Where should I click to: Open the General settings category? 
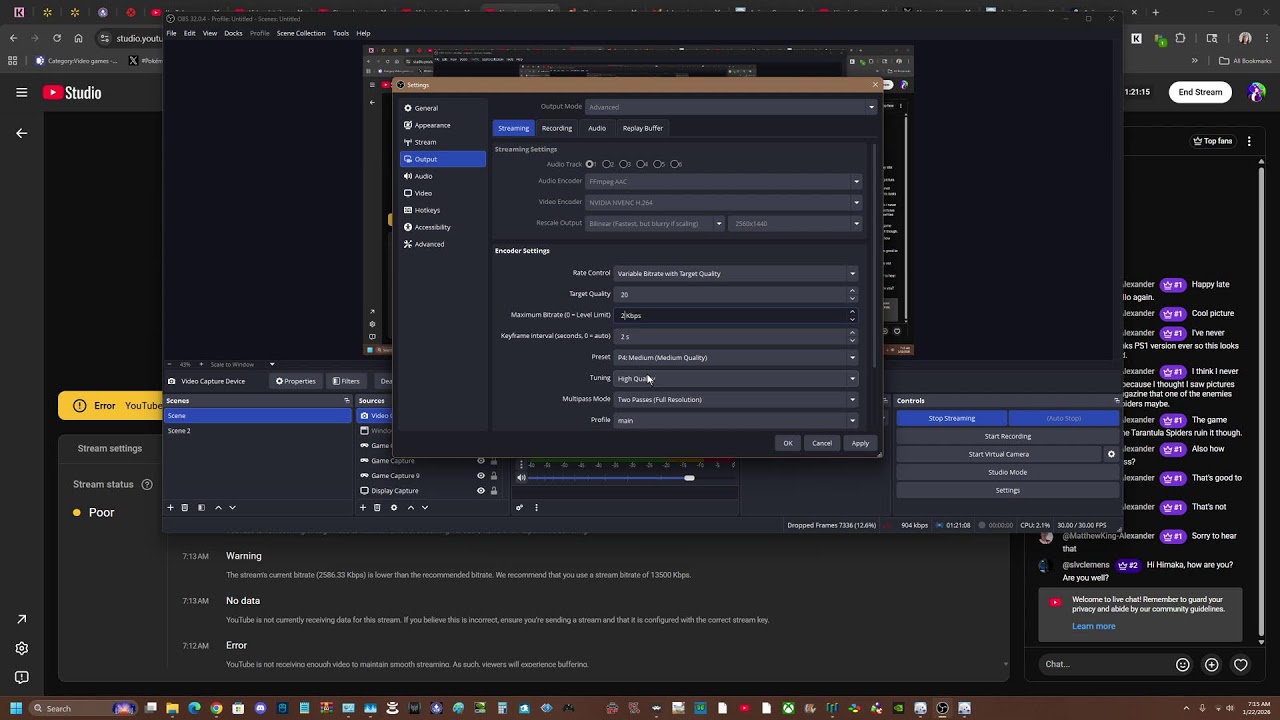[x=443, y=108]
